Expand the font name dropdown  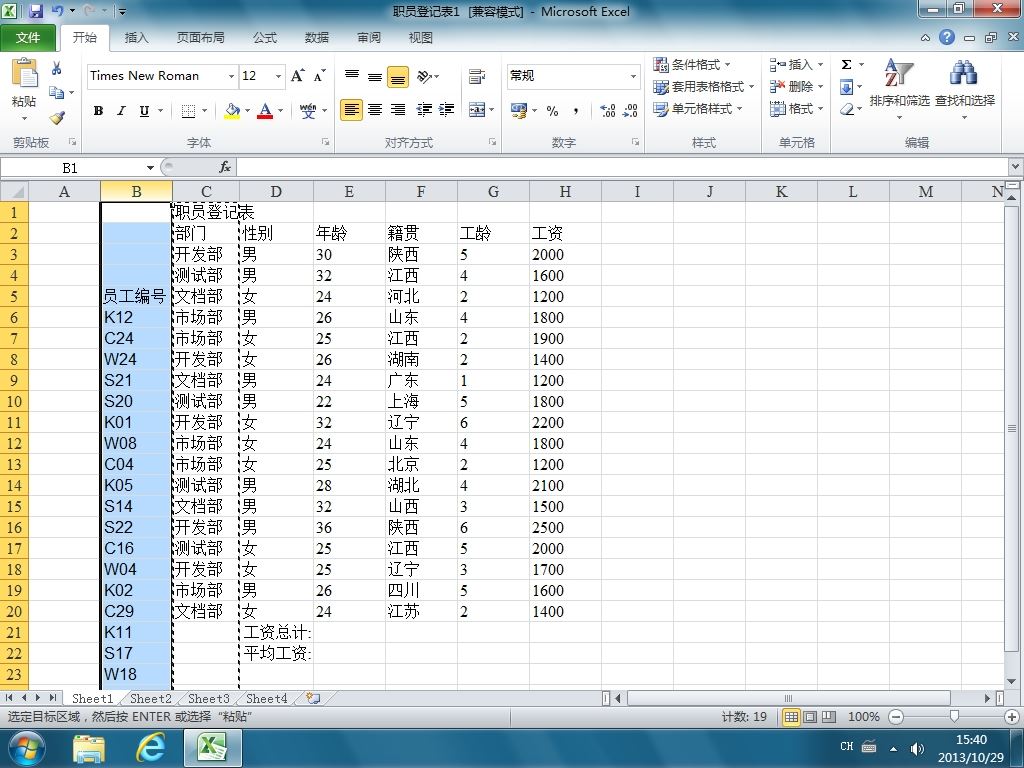point(231,76)
